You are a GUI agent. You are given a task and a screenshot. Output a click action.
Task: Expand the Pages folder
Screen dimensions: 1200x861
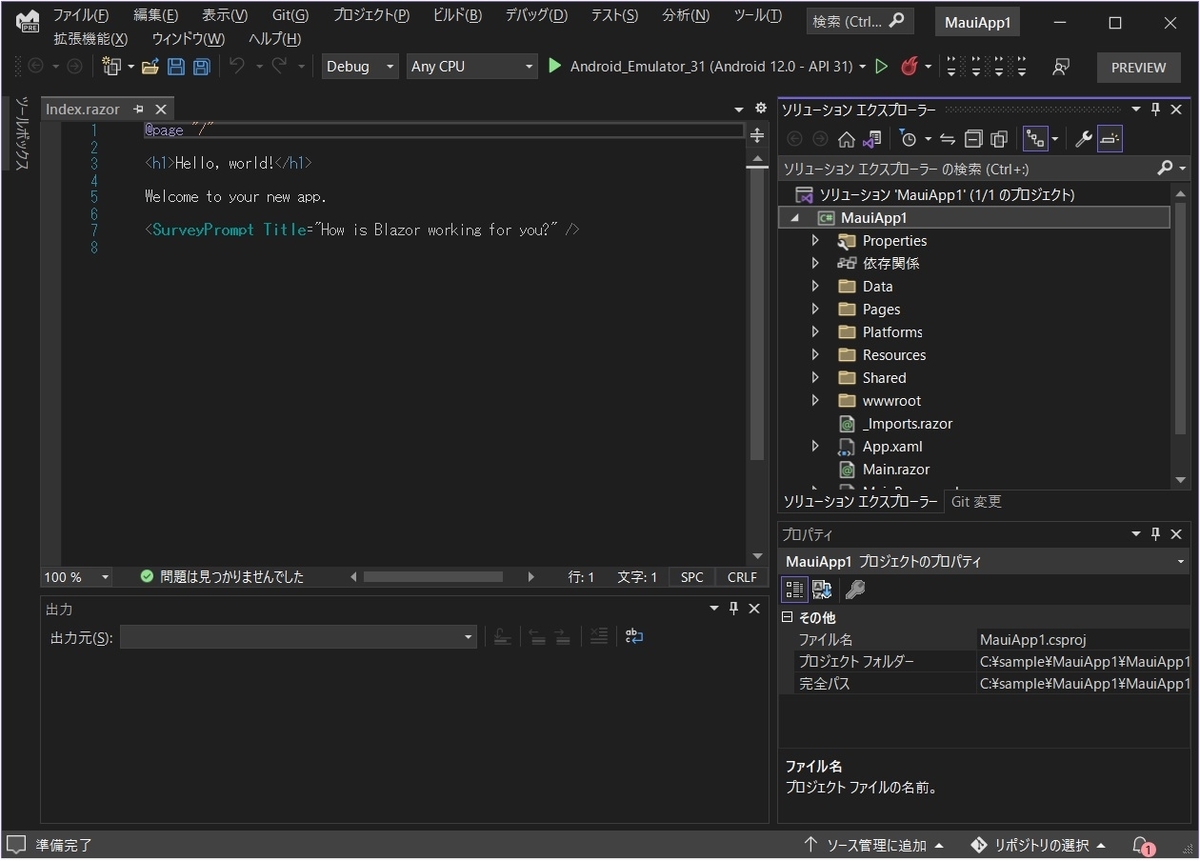click(x=815, y=310)
